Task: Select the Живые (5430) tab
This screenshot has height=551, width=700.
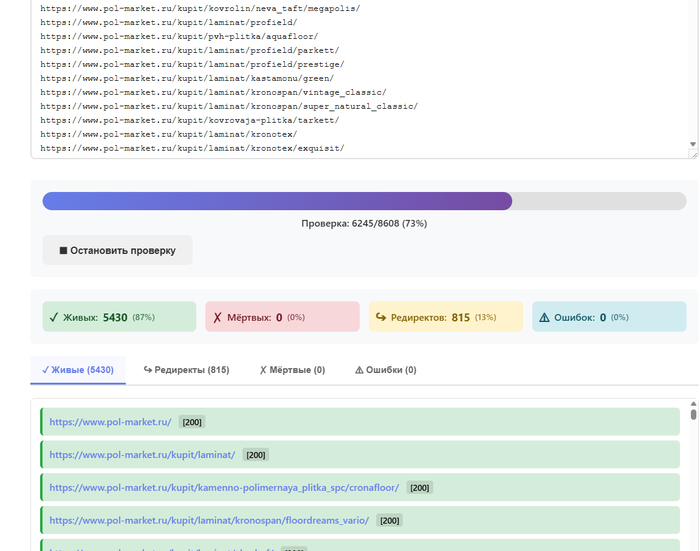Action: point(78,370)
